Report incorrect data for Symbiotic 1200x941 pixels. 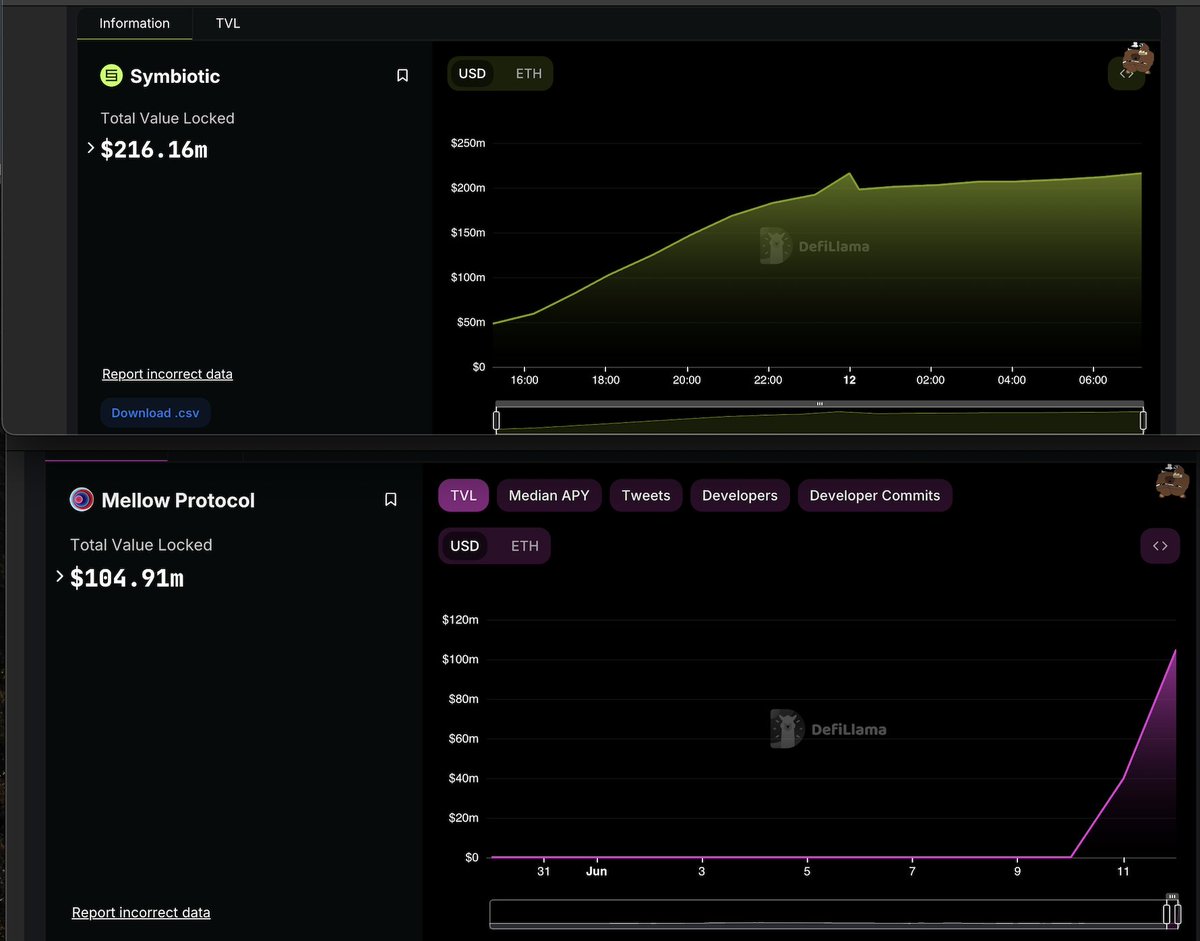click(167, 374)
